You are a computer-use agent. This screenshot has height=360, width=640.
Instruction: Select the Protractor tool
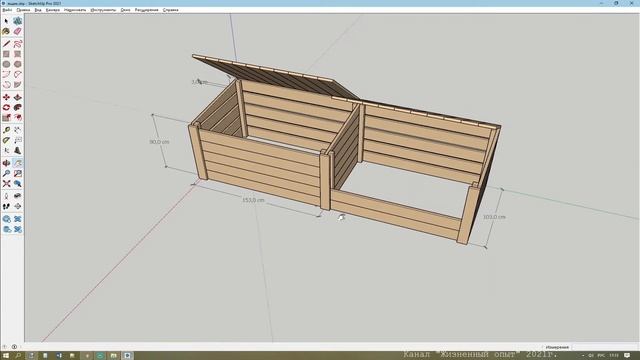point(6,140)
